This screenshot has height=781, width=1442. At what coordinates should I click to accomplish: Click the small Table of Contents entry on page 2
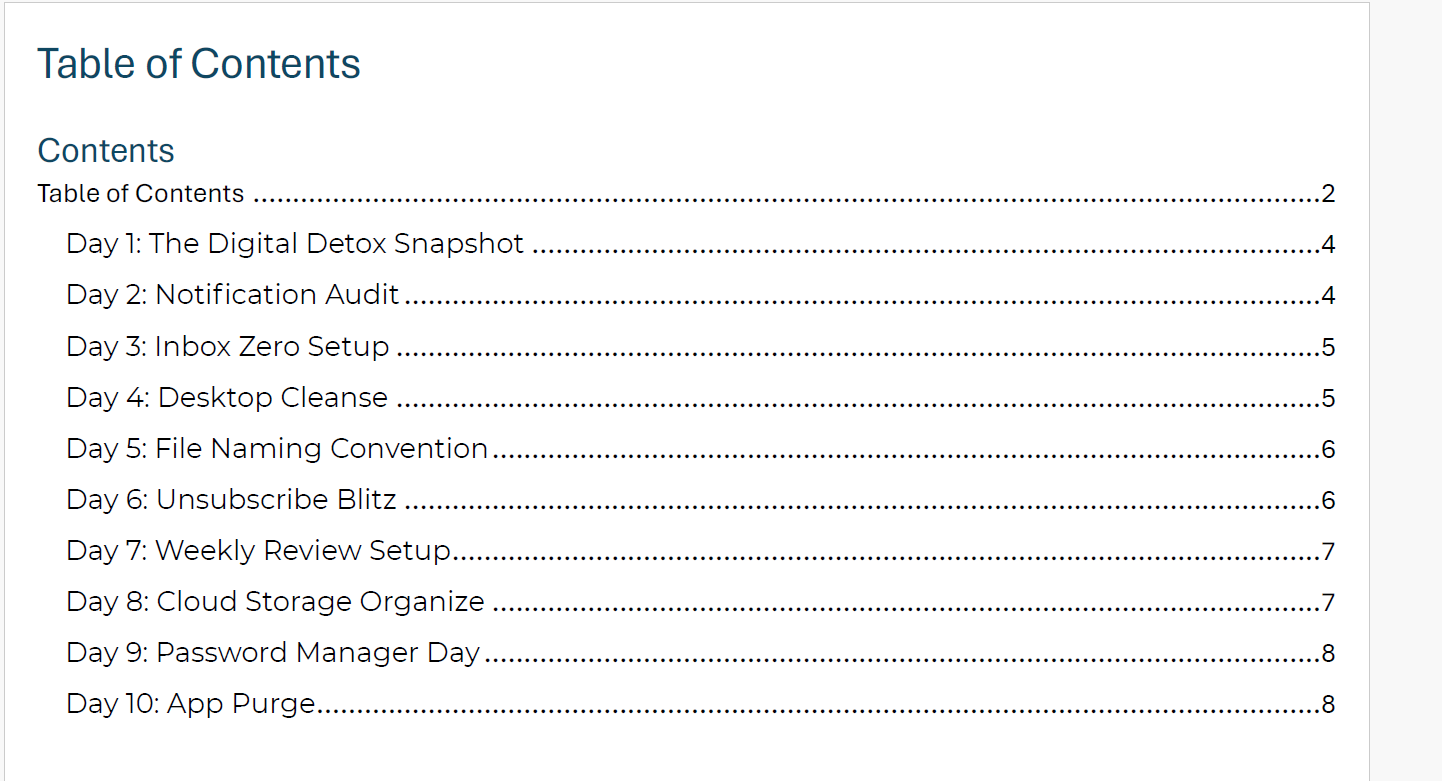coord(141,193)
